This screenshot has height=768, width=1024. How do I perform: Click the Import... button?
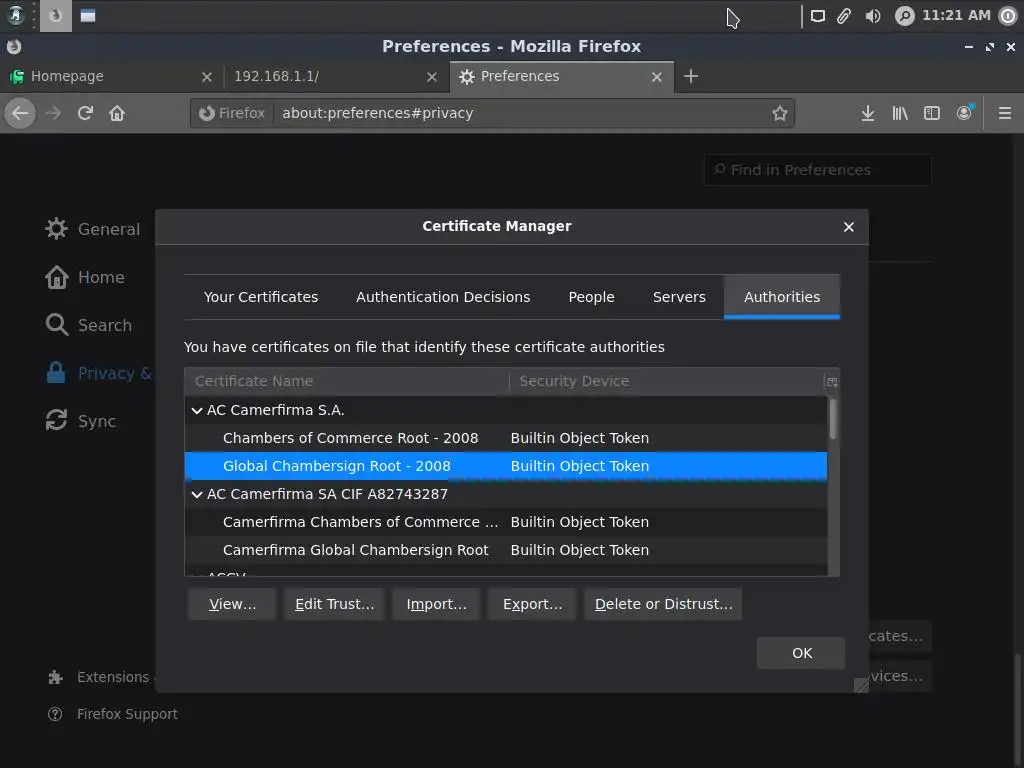[436, 604]
